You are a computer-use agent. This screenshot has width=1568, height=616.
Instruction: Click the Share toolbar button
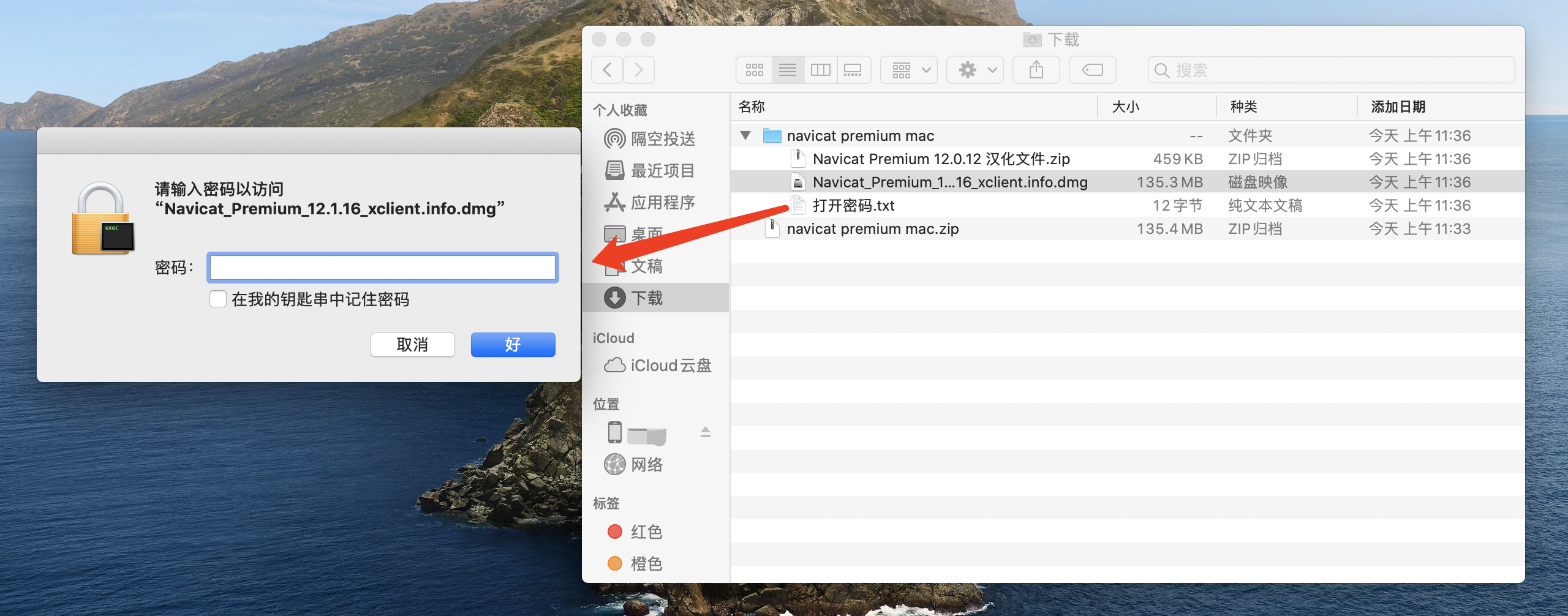point(1036,70)
